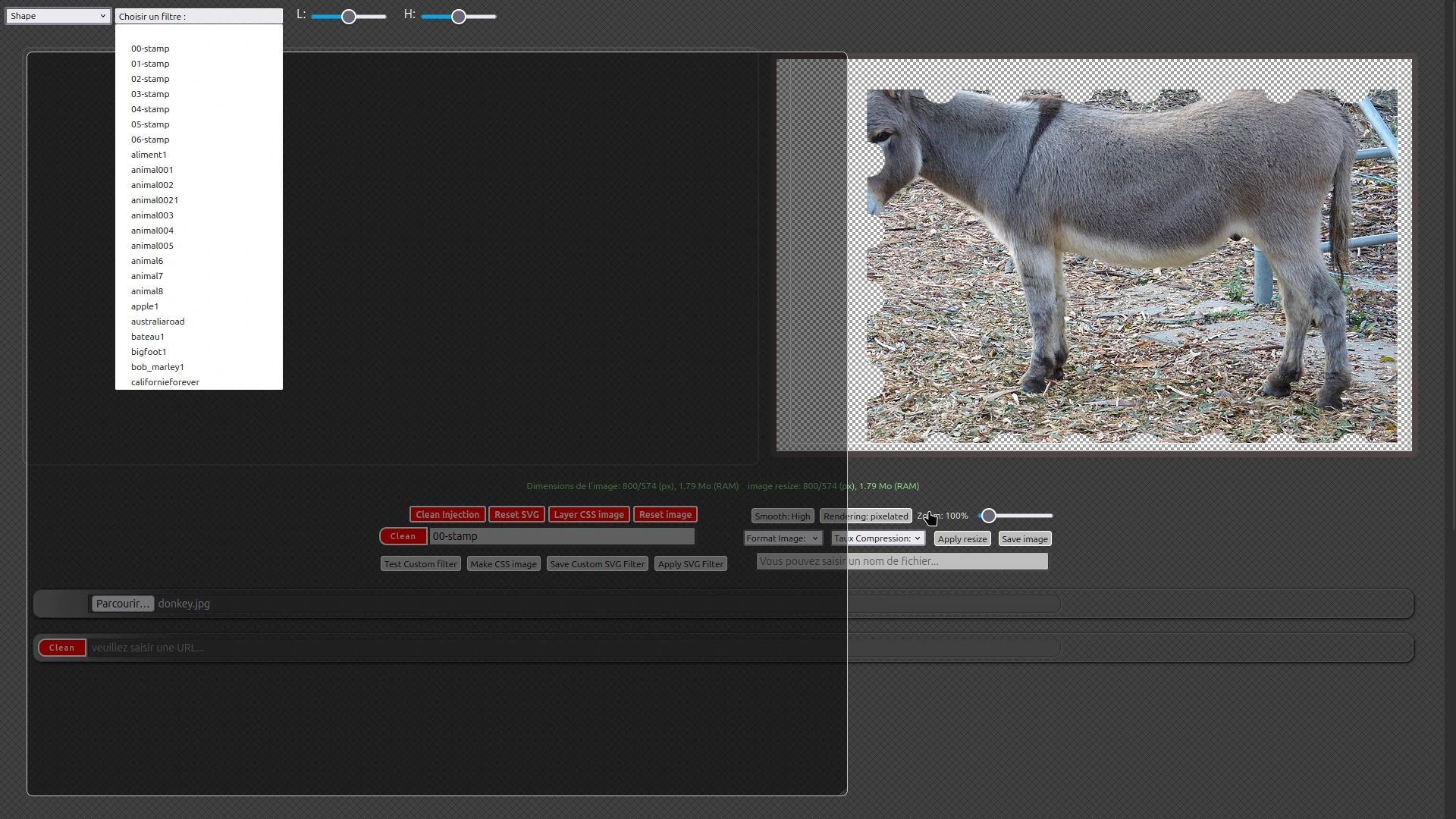Select australiaroad filter entry
Image resolution: width=1456 pixels, height=819 pixels.
pyautogui.click(x=158, y=322)
